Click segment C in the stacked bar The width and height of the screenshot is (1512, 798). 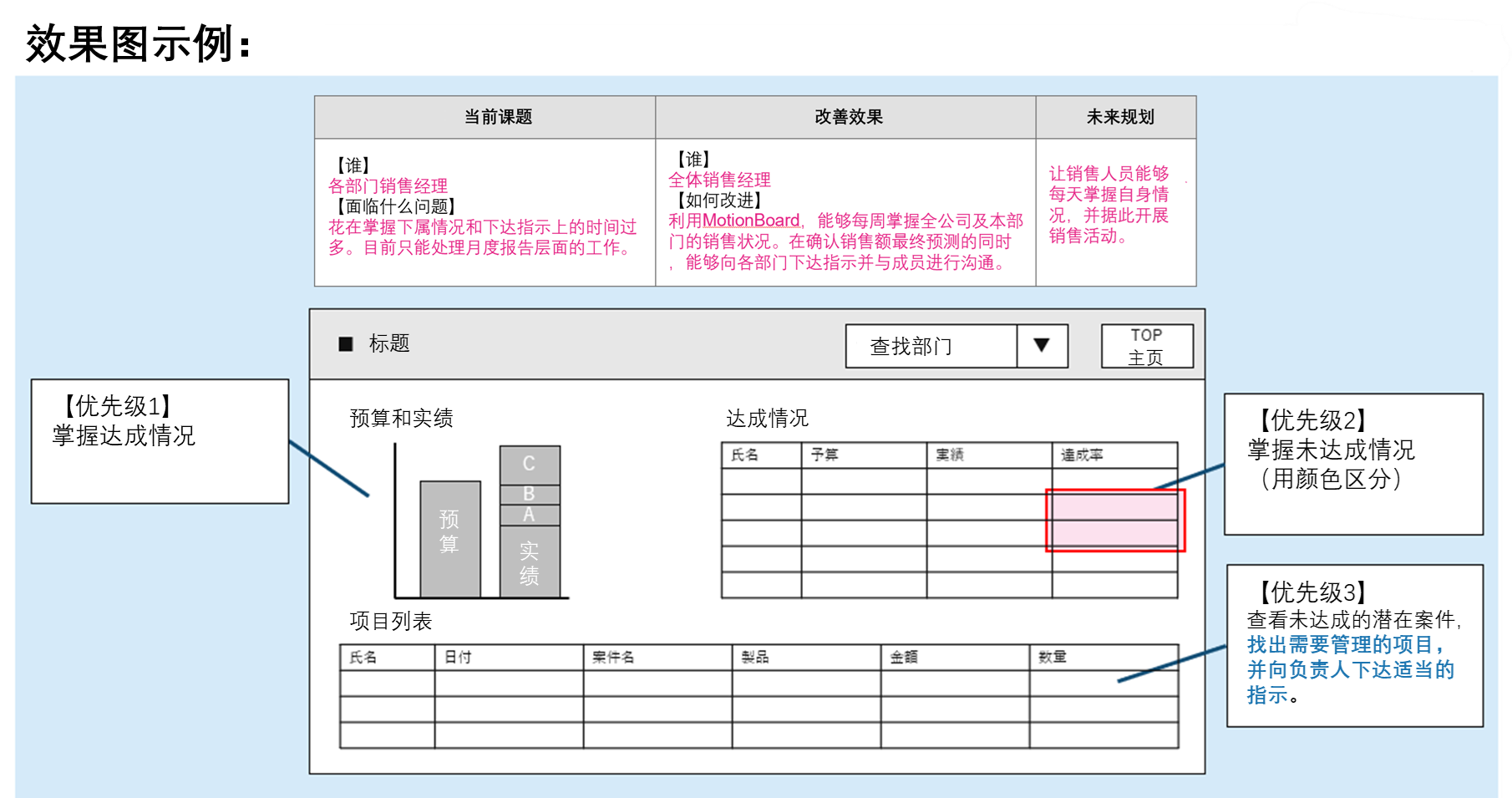(530, 464)
